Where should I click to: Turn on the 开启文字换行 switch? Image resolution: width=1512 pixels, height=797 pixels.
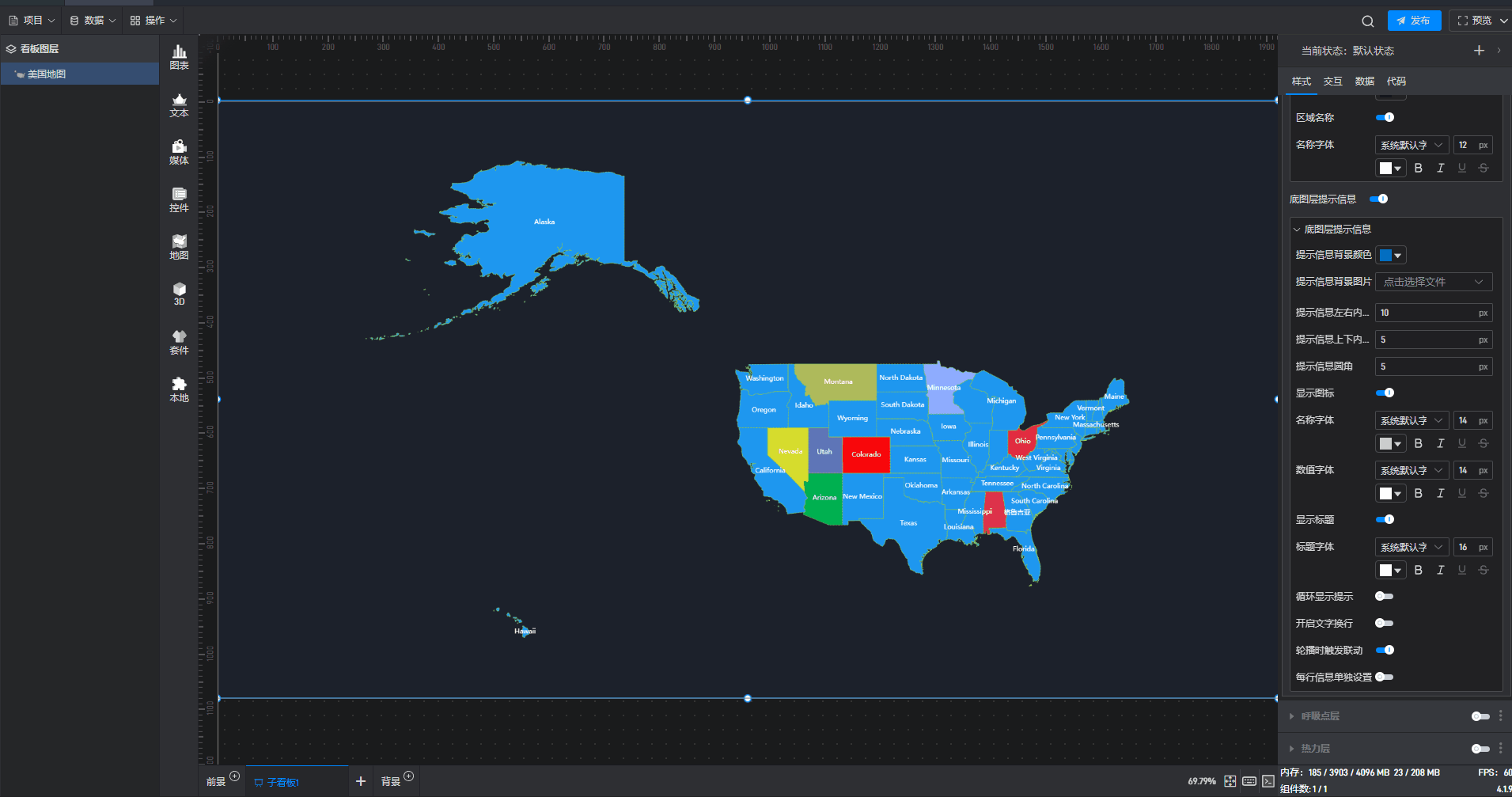[x=1384, y=624]
